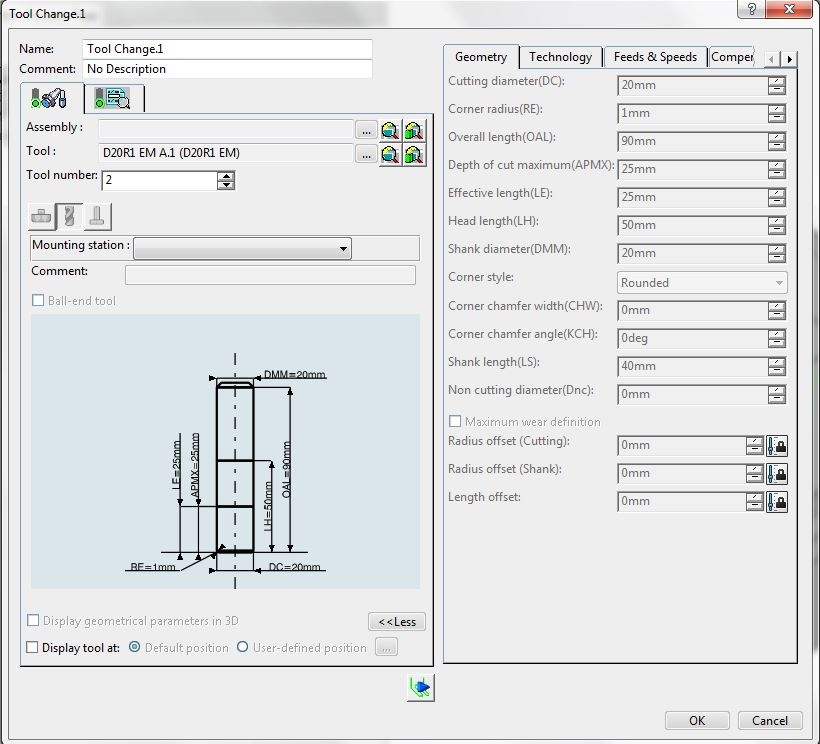Select the User-defined position radio button
This screenshot has height=744, width=820.
point(243,648)
